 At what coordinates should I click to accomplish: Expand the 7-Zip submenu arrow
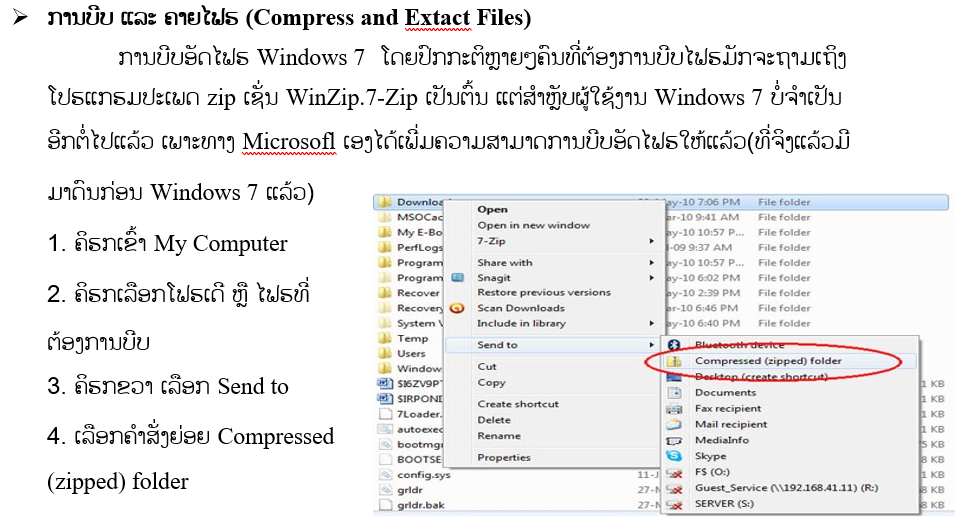coord(652,241)
